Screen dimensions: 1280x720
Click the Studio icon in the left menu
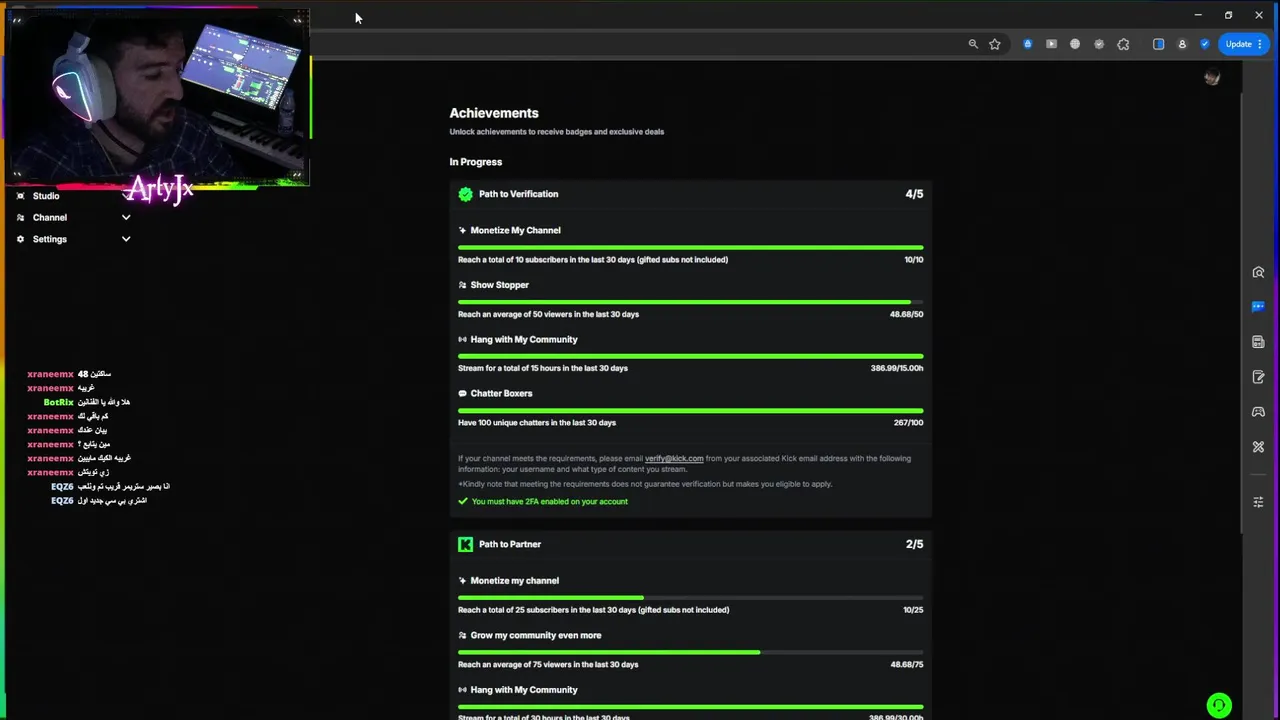point(20,196)
